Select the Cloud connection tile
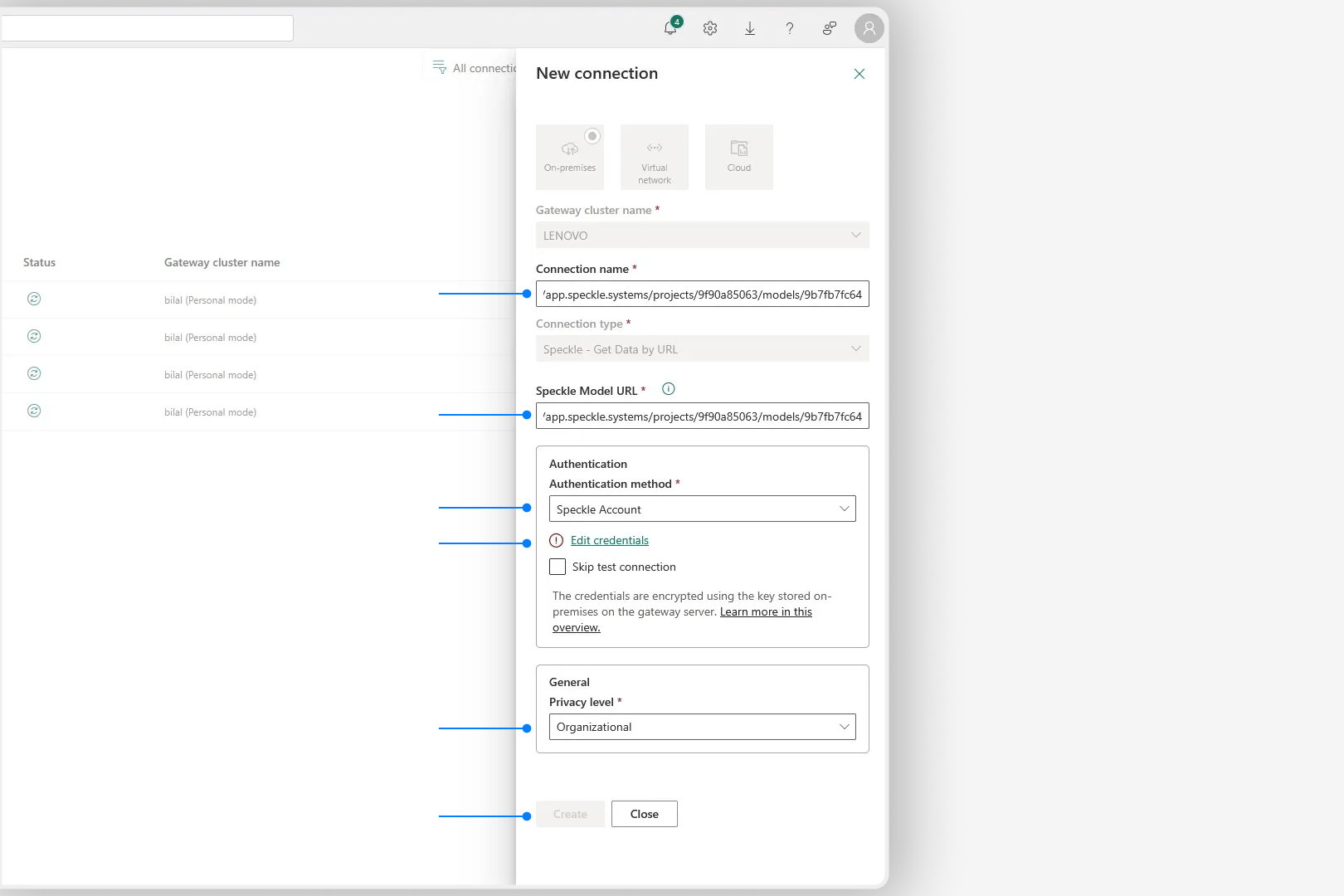The height and width of the screenshot is (896, 1344). pos(739,157)
